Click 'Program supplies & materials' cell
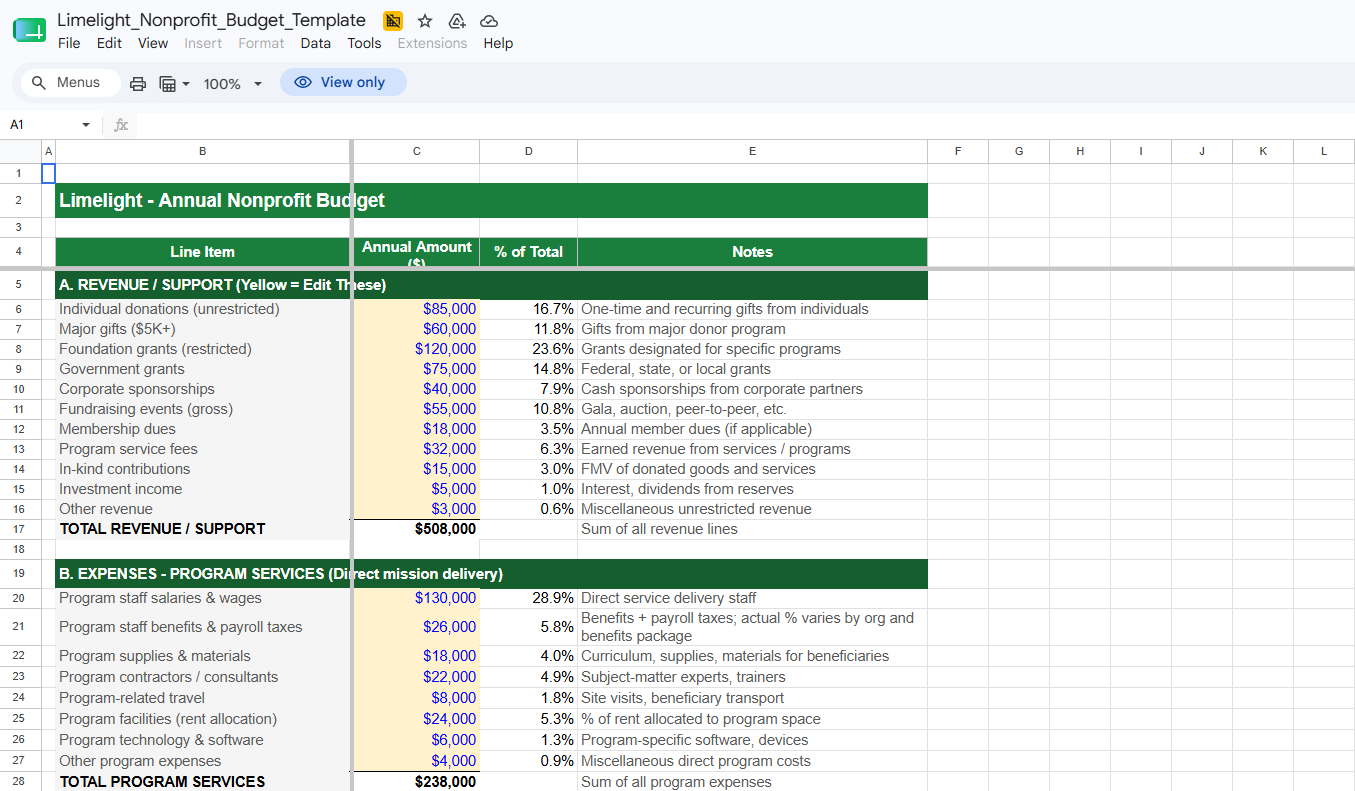 coord(202,656)
